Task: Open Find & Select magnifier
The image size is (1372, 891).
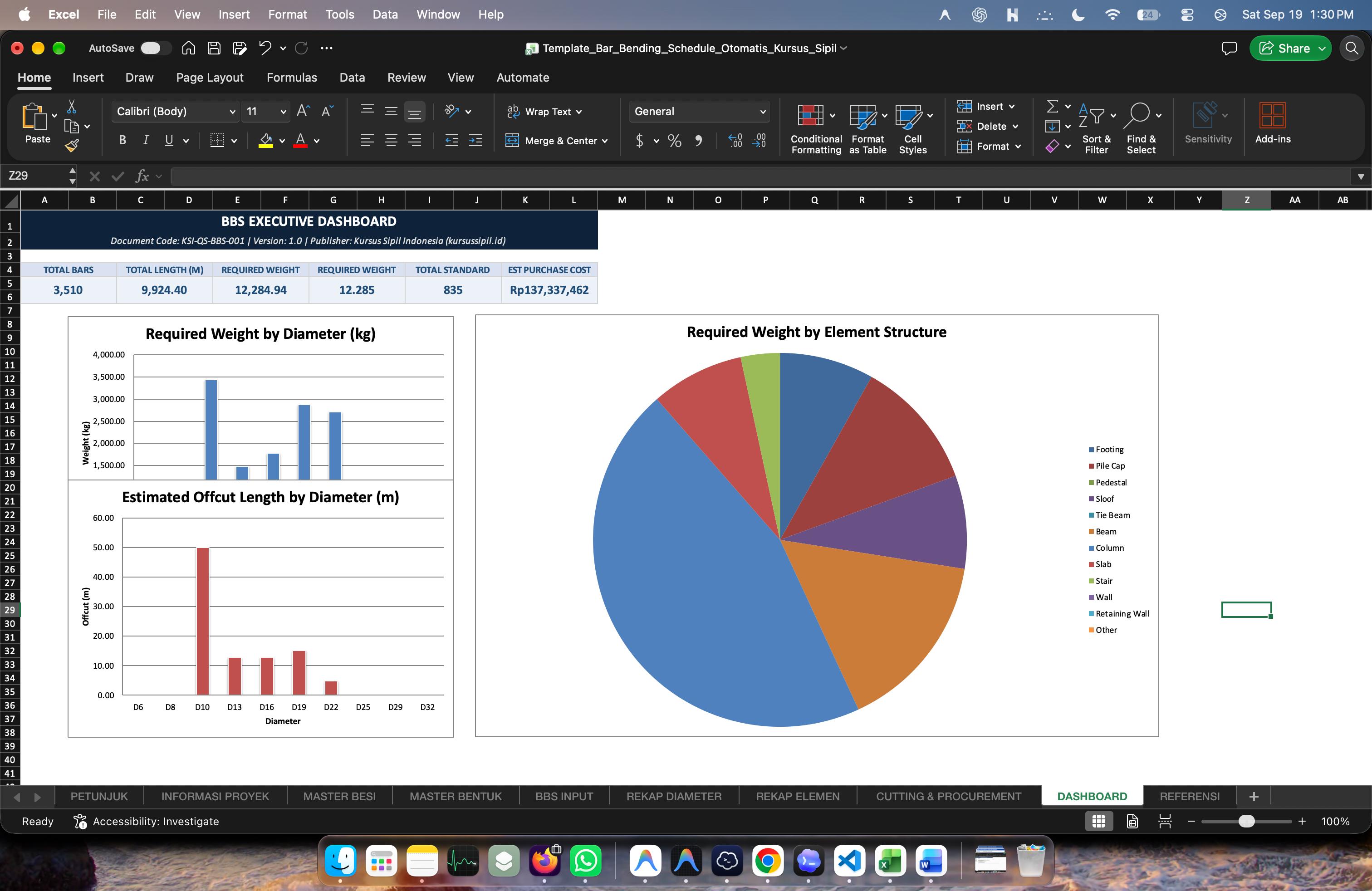Action: click(1142, 129)
